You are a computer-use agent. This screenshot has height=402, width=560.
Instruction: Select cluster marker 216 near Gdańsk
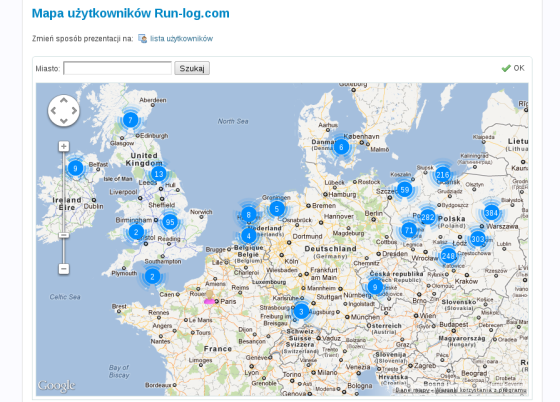[x=443, y=175]
